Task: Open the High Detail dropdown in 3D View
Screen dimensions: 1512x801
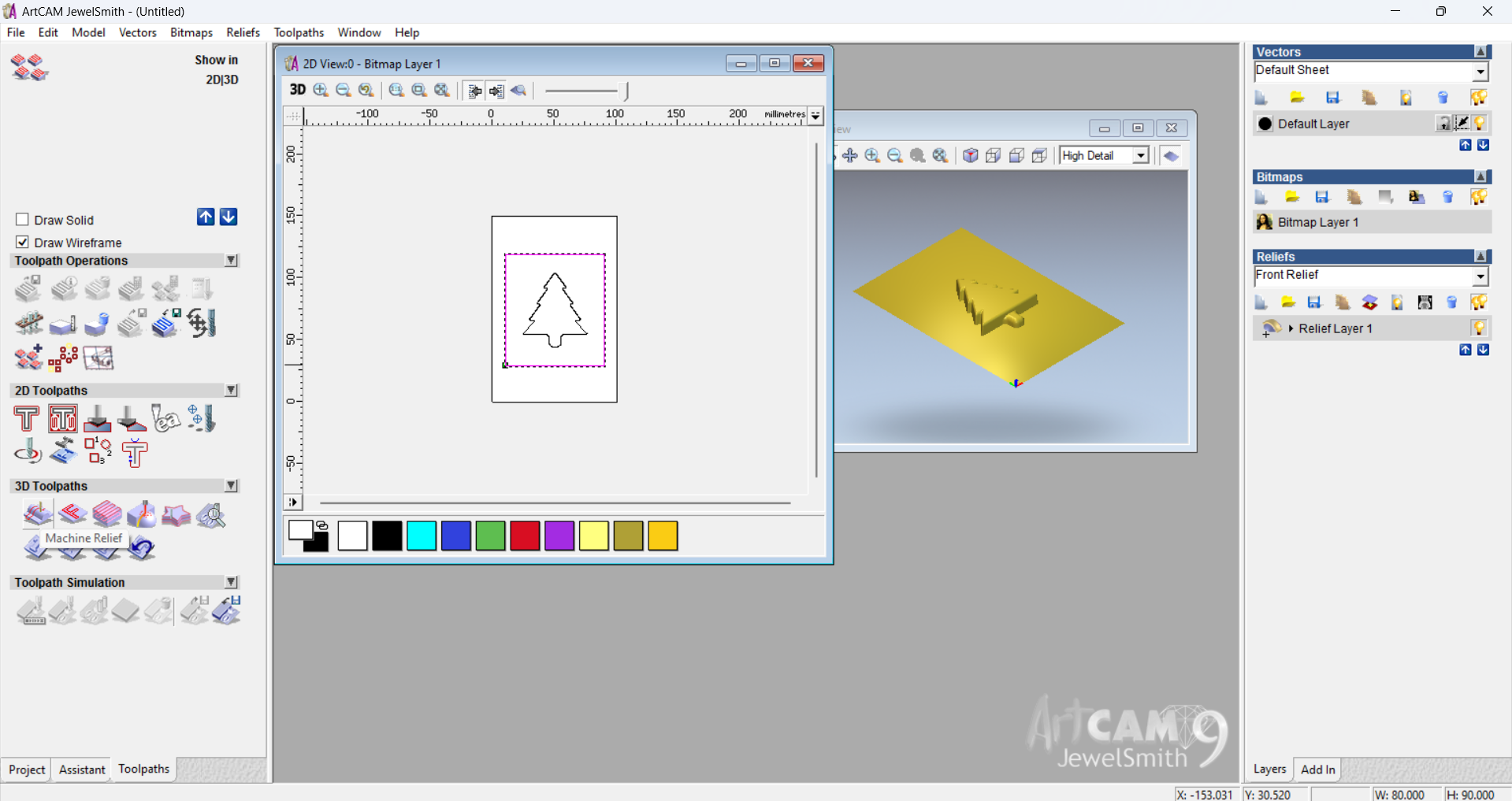Action: click(1140, 155)
